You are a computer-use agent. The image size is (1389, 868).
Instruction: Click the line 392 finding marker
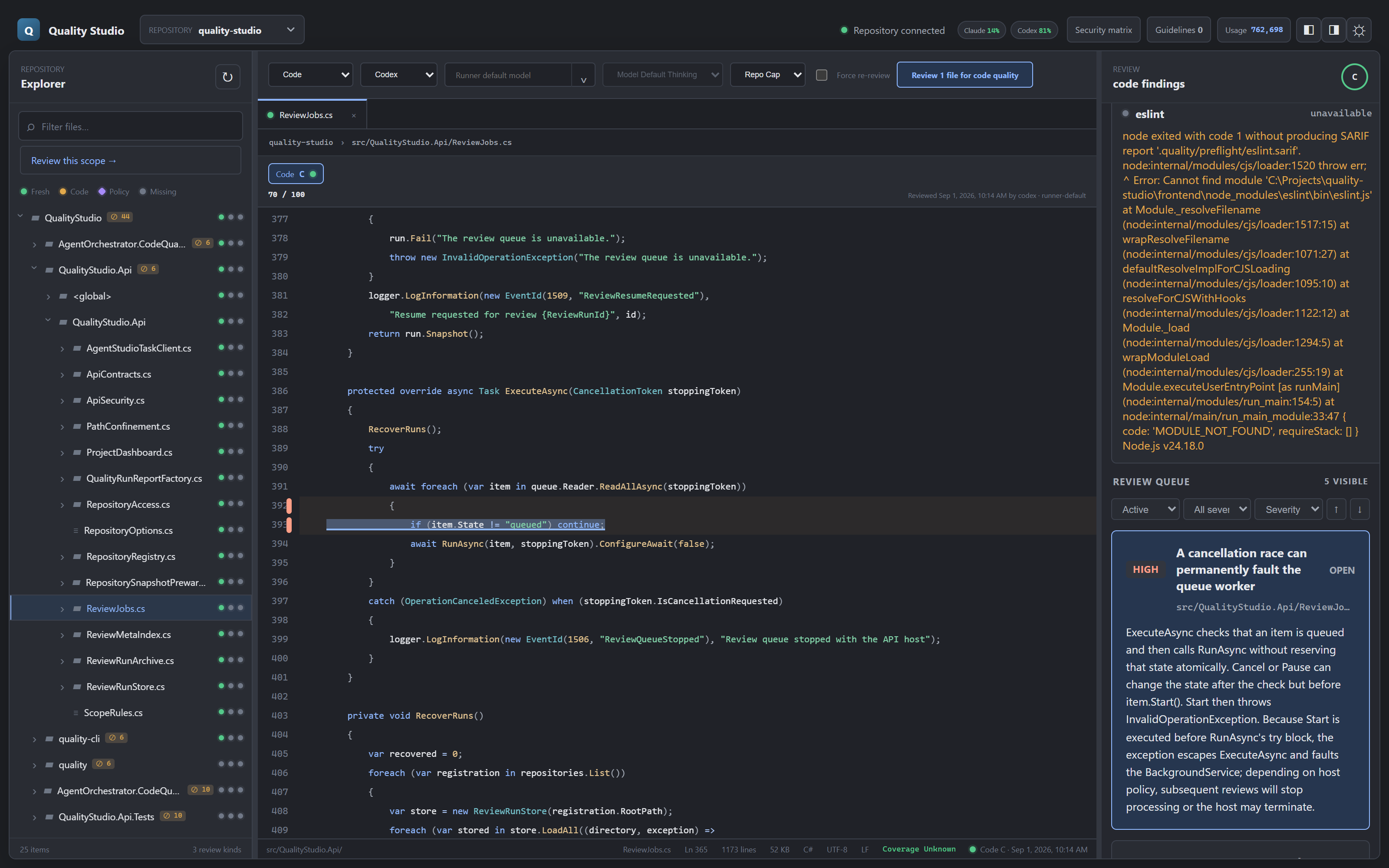pyautogui.click(x=289, y=506)
